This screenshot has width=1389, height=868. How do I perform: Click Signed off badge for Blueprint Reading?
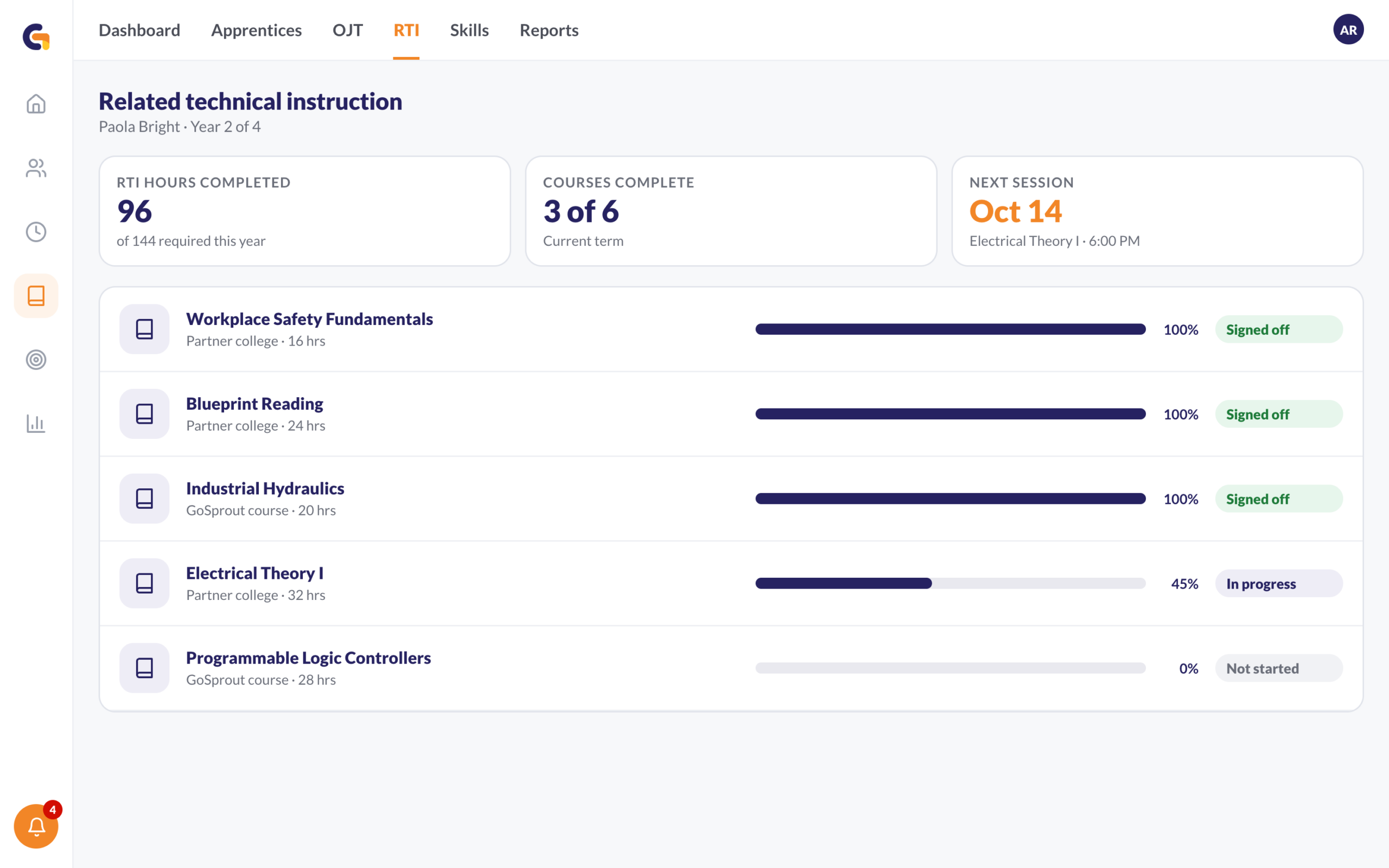1279,414
